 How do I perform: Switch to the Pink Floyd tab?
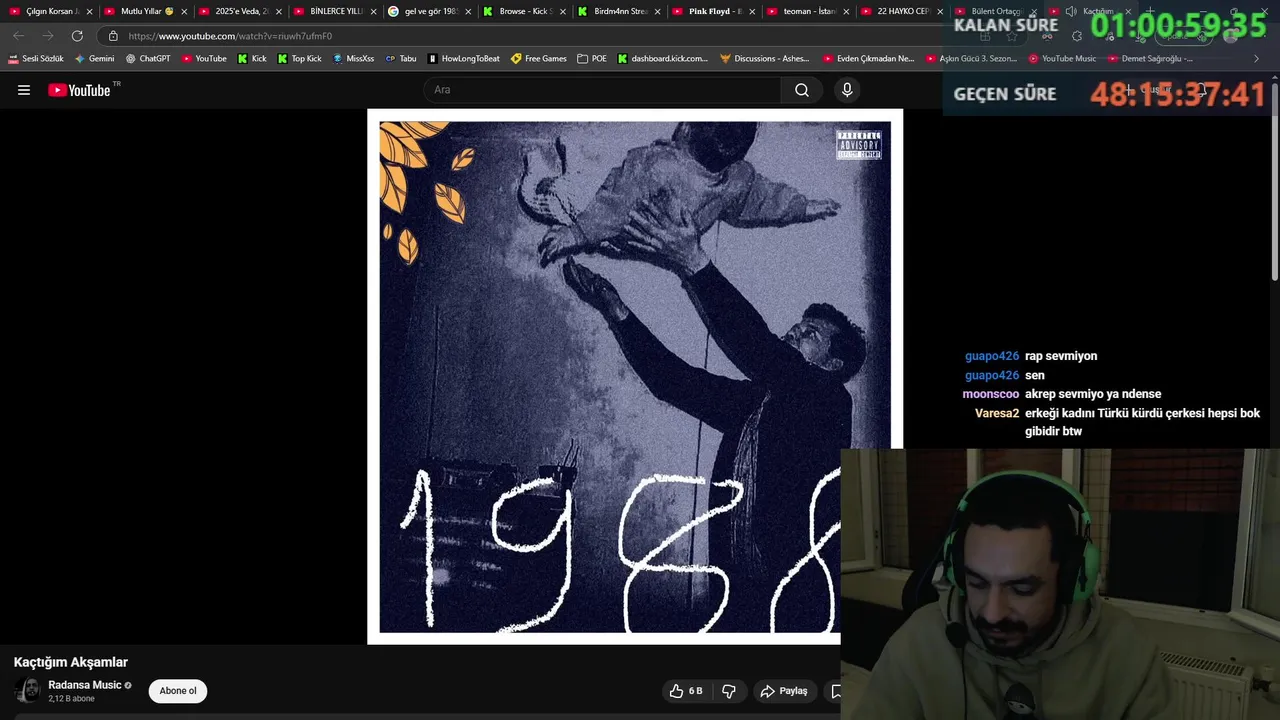[715, 11]
